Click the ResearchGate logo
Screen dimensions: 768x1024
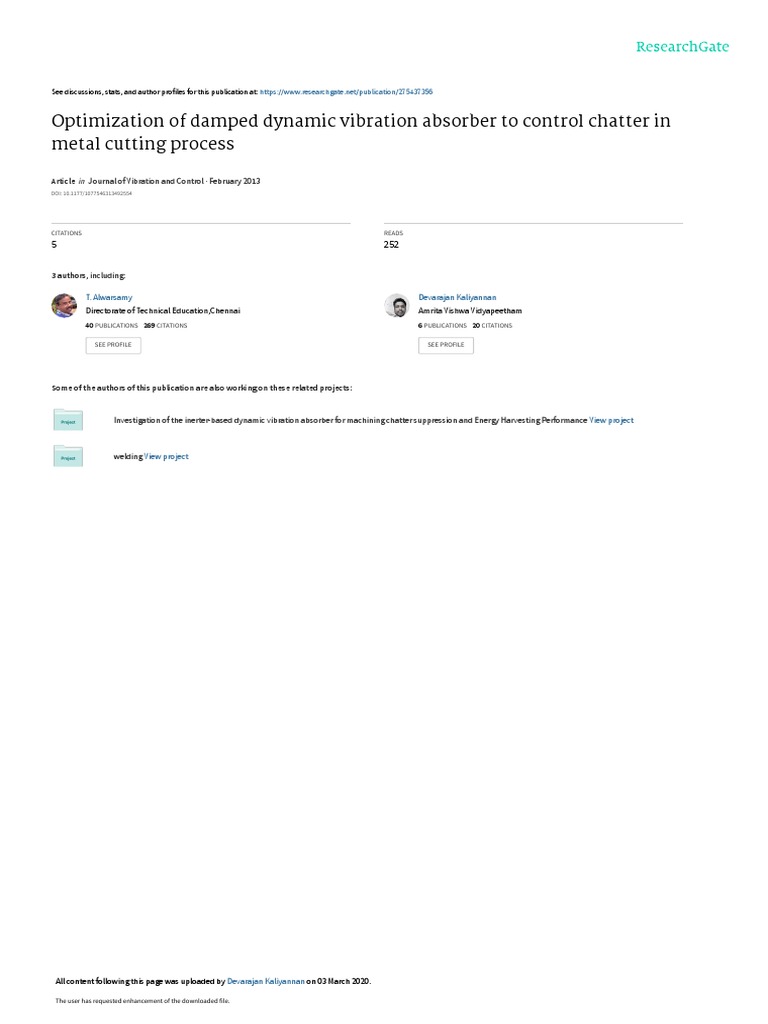click(683, 47)
